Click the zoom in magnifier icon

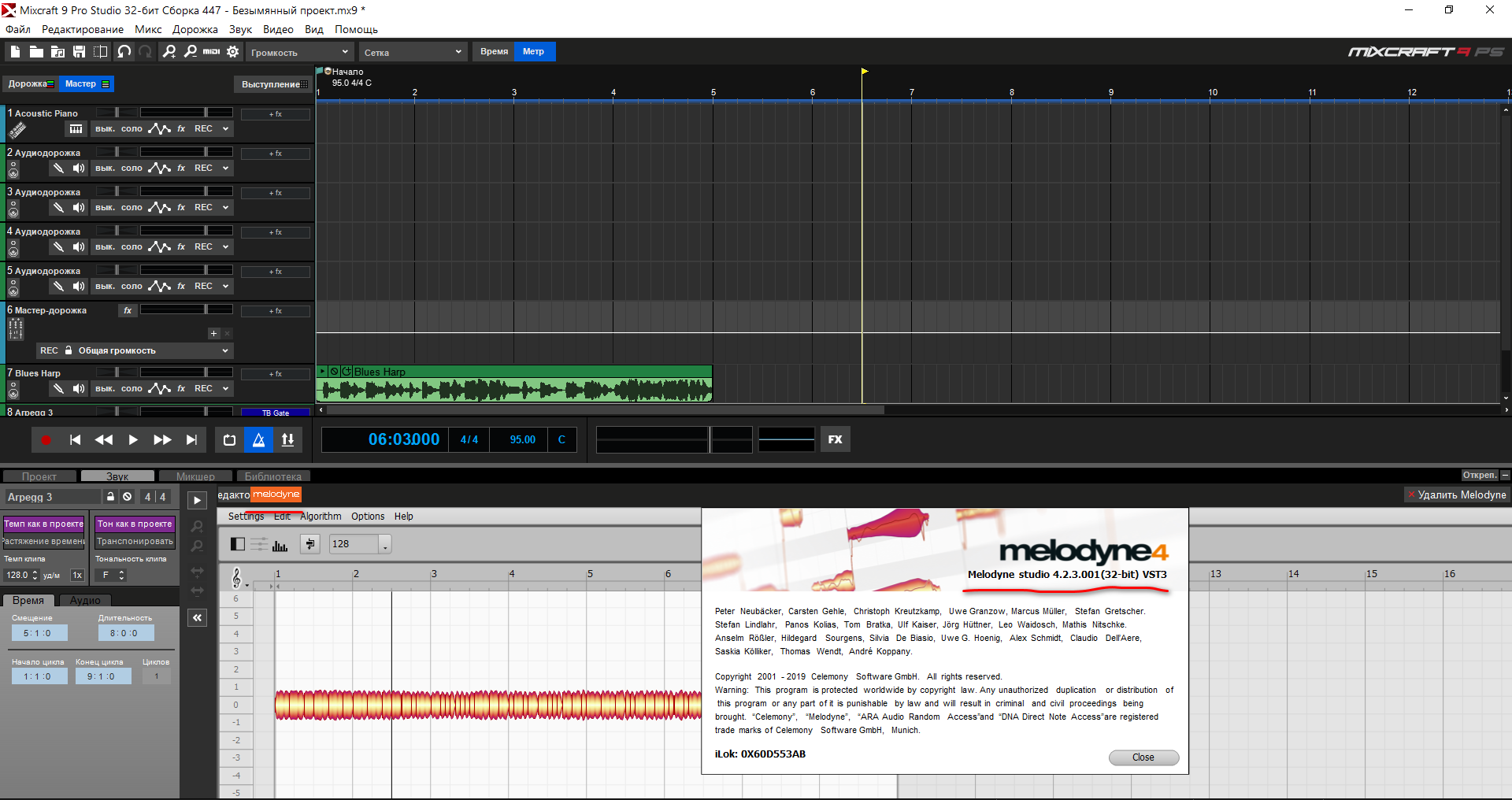click(169, 52)
